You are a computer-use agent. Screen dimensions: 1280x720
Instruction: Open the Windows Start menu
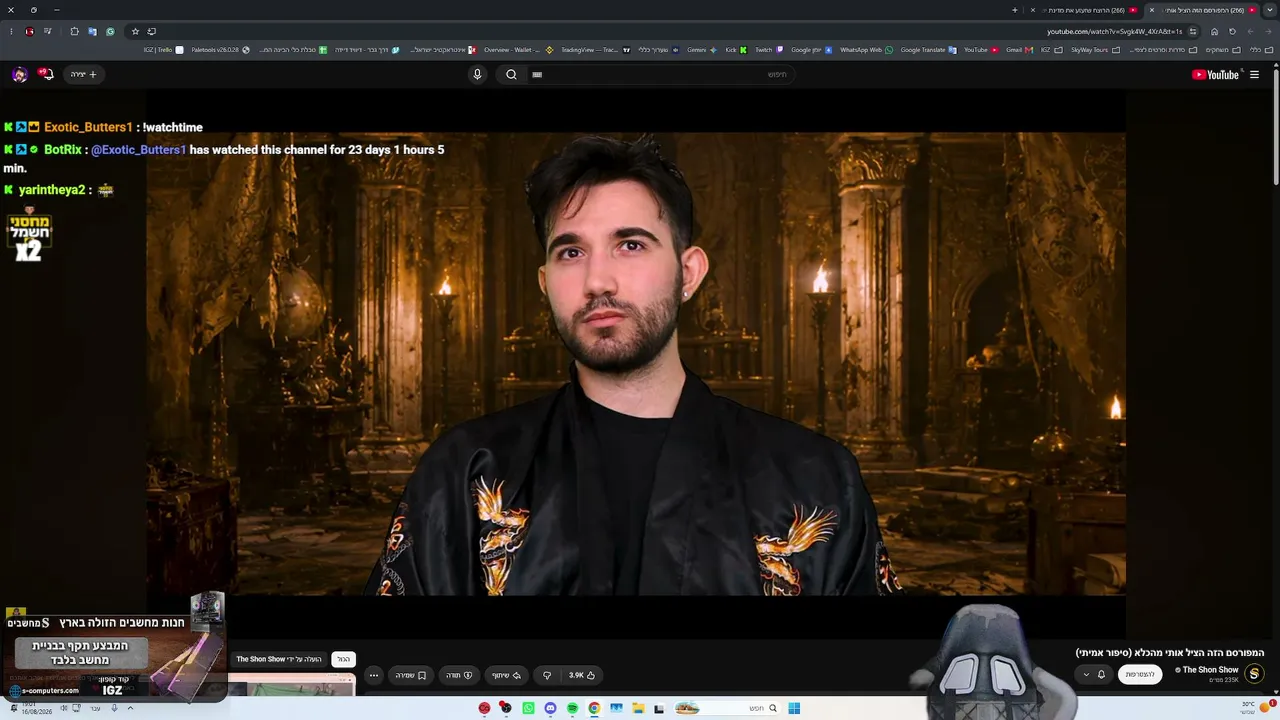794,708
